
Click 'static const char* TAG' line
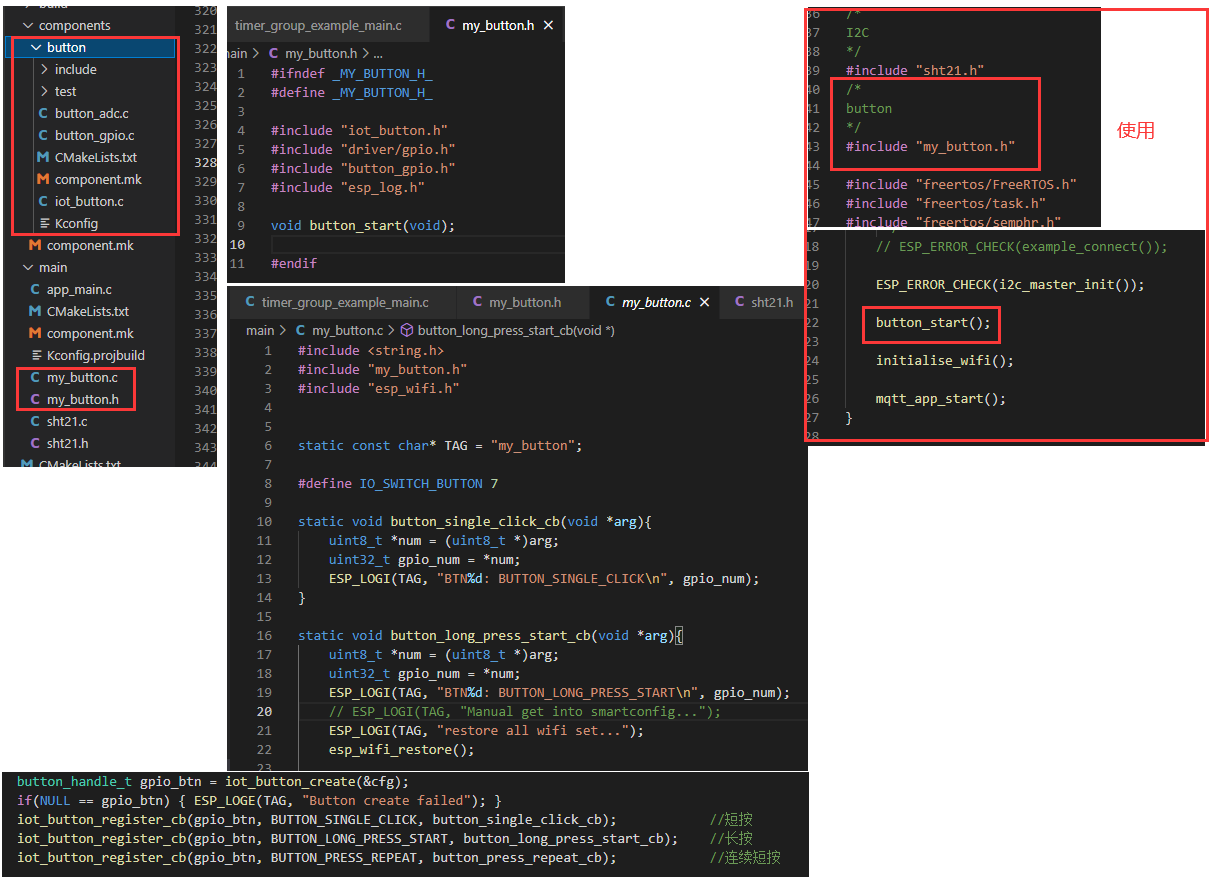click(x=440, y=445)
